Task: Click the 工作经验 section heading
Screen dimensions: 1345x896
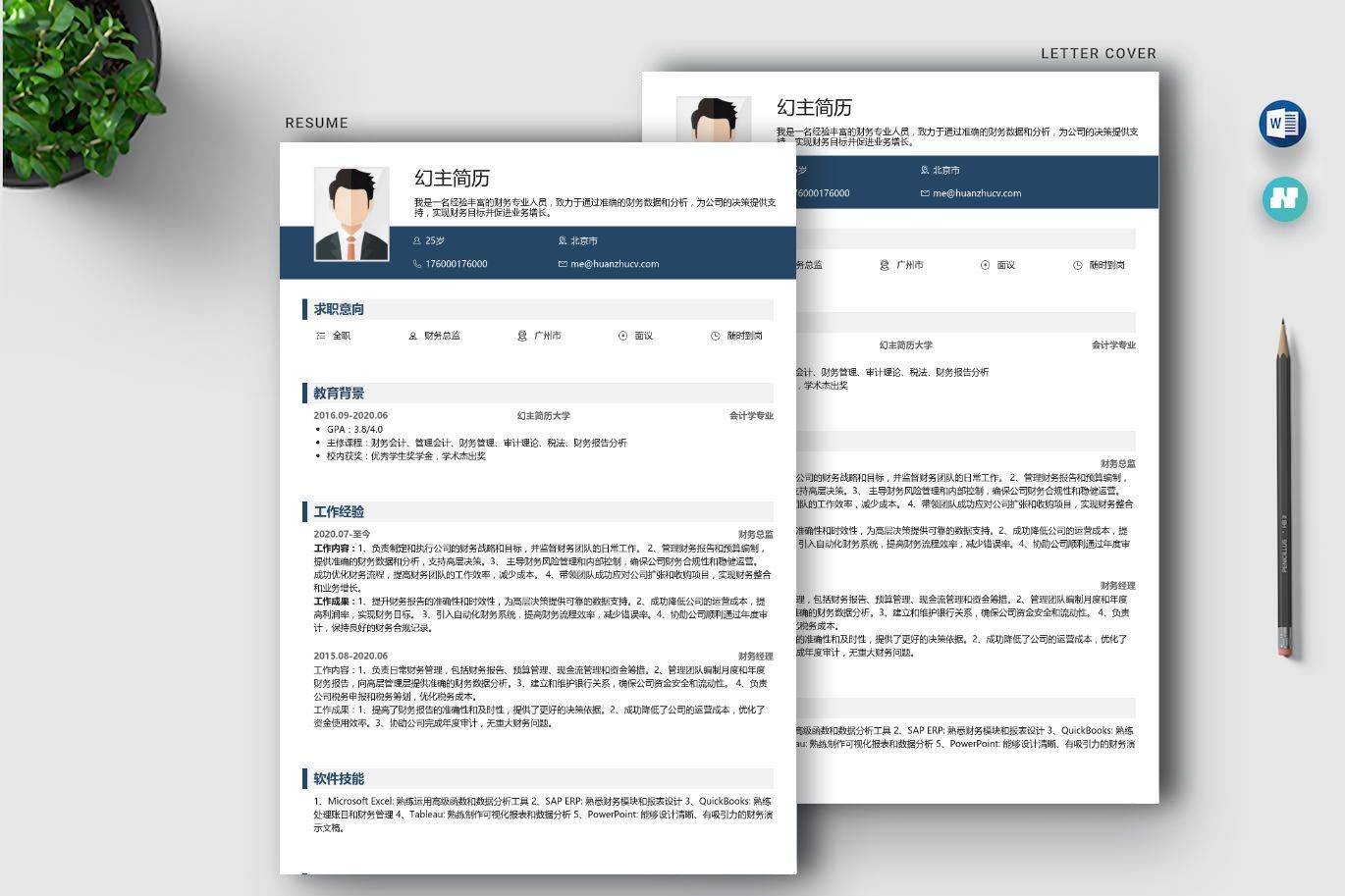Action: click(339, 512)
